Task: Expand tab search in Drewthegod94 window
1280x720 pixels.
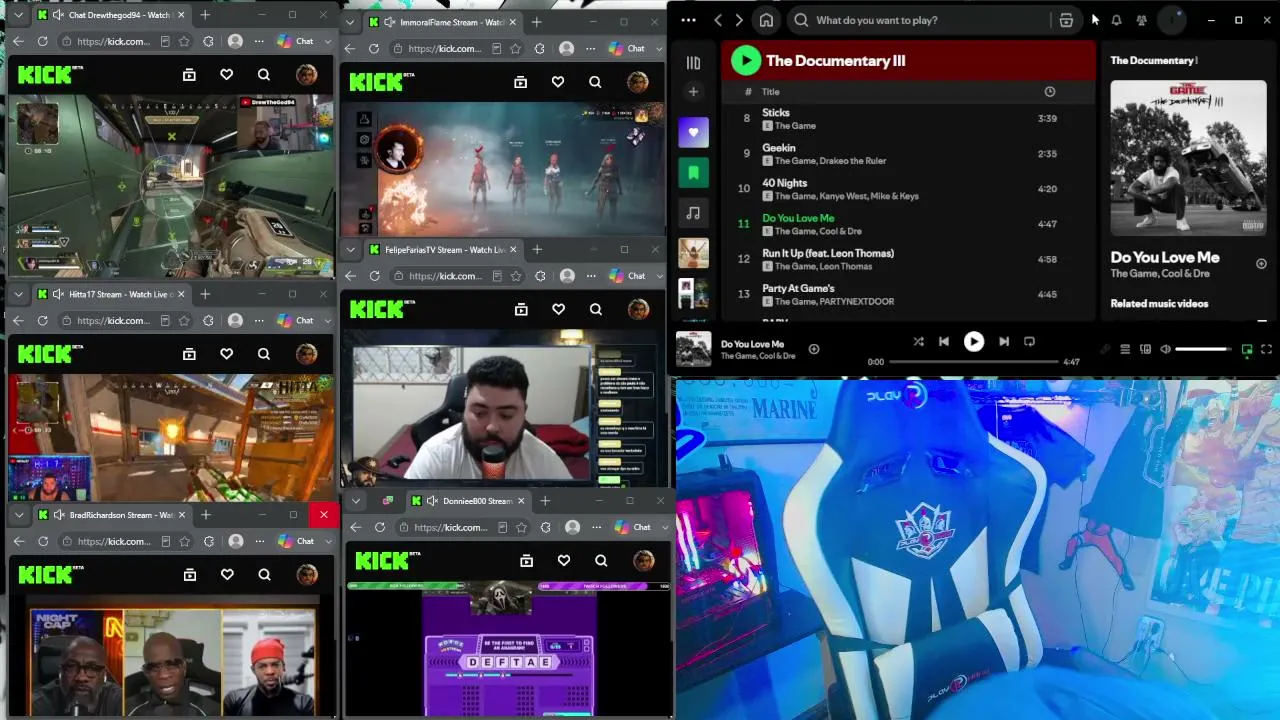Action: (18, 15)
